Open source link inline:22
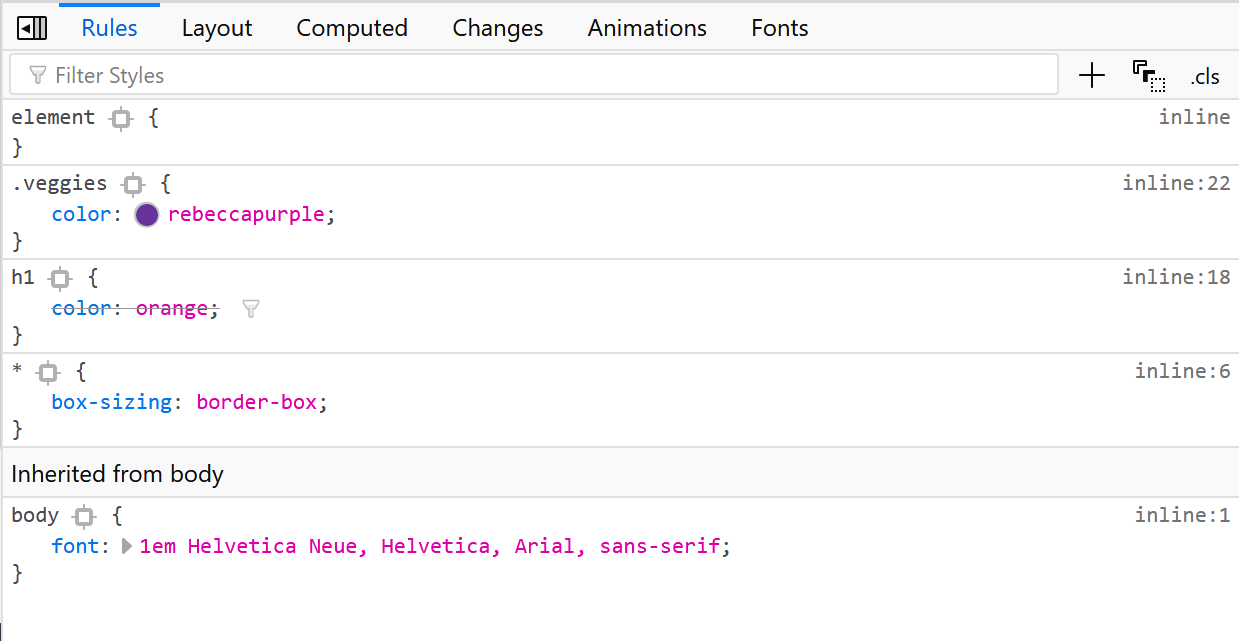Screen dimensions: 1239x641 point(1176,183)
